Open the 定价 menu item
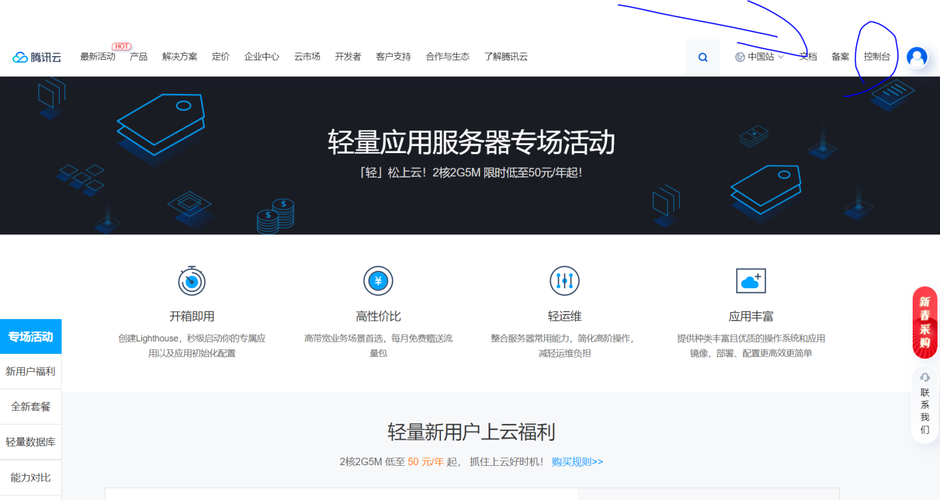 (221, 56)
